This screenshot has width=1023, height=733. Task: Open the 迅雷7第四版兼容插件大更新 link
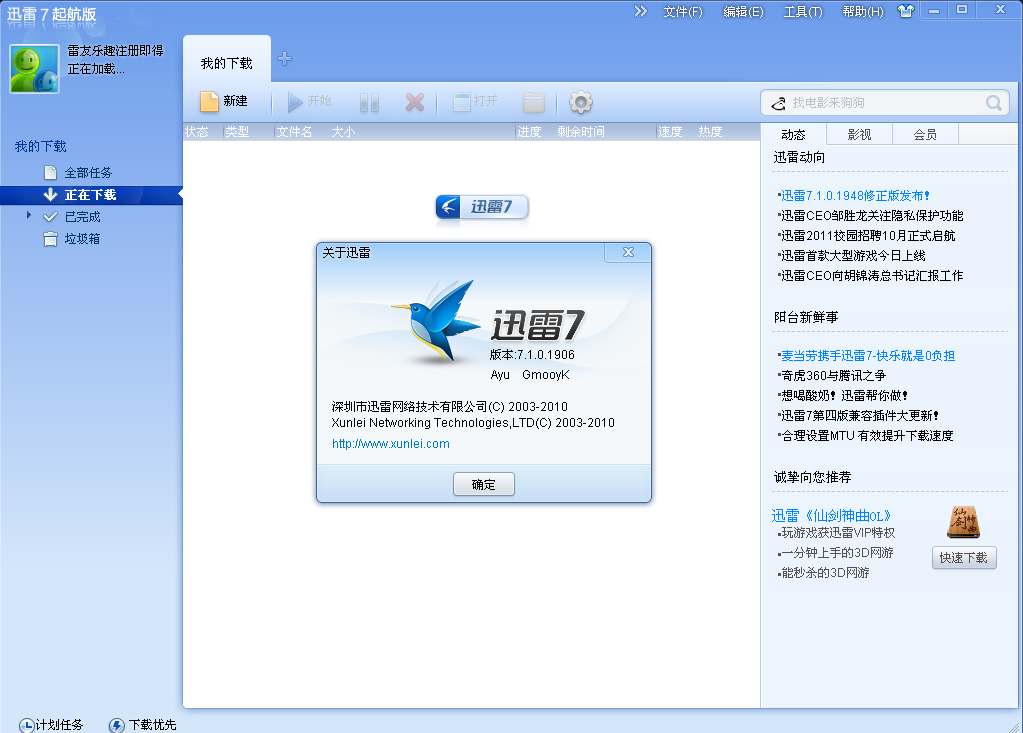(859, 415)
